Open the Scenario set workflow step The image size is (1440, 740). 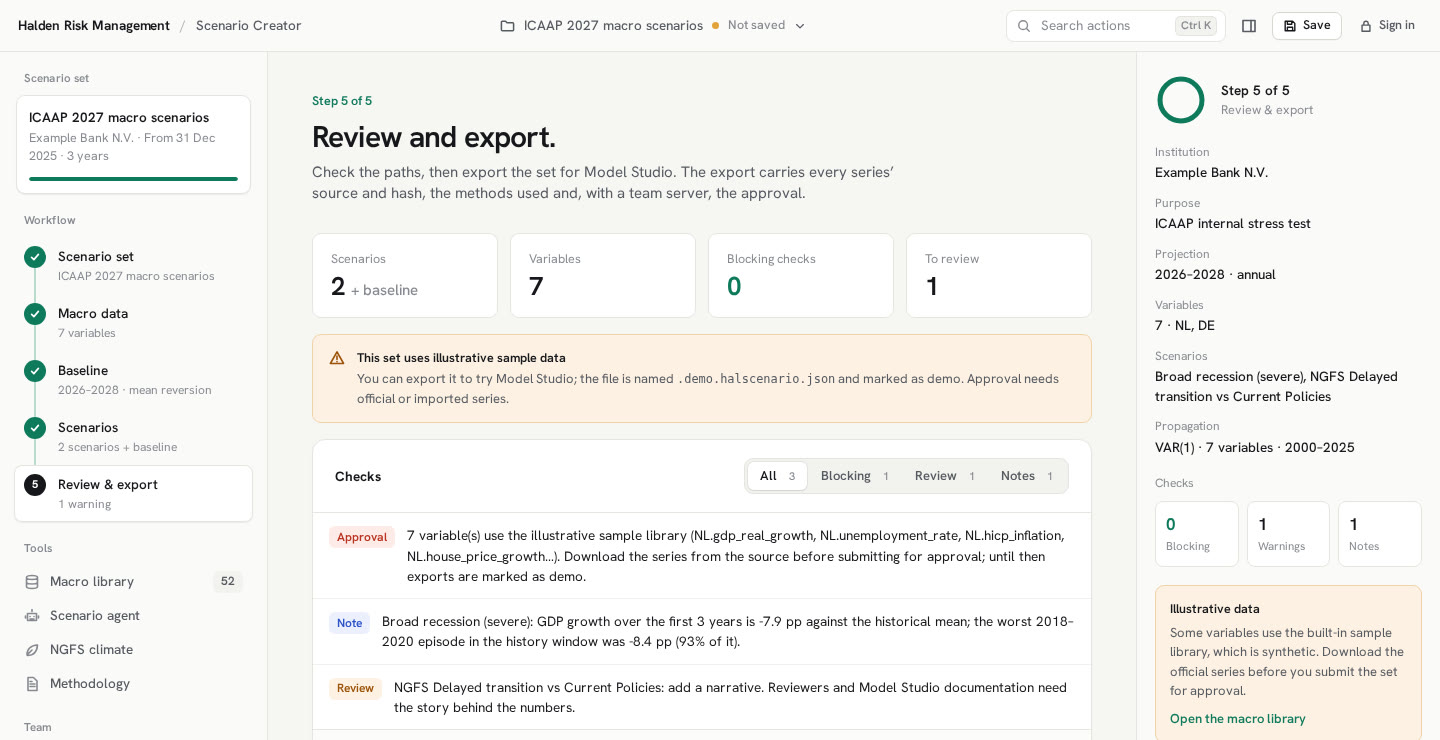[x=133, y=266]
